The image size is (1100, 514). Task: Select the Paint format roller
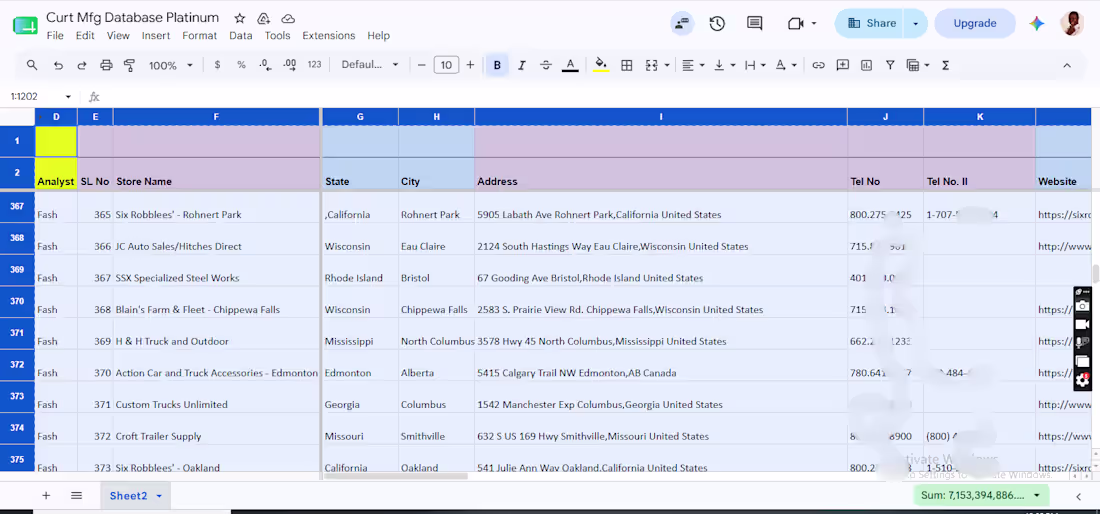(x=129, y=65)
